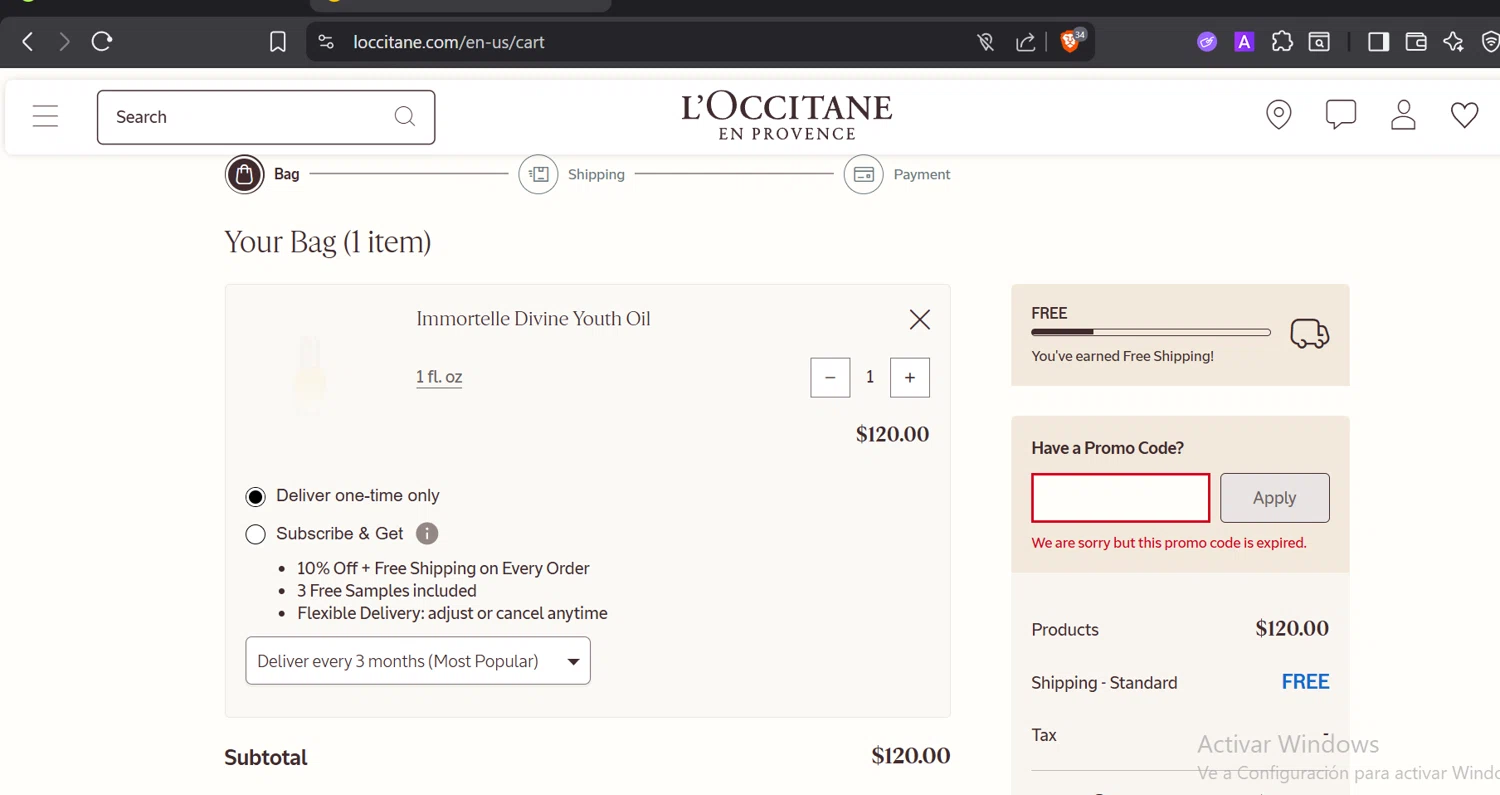The height and width of the screenshot is (795, 1500).
Task: Decrease quantity with minus button
Action: click(x=830, y=377)
